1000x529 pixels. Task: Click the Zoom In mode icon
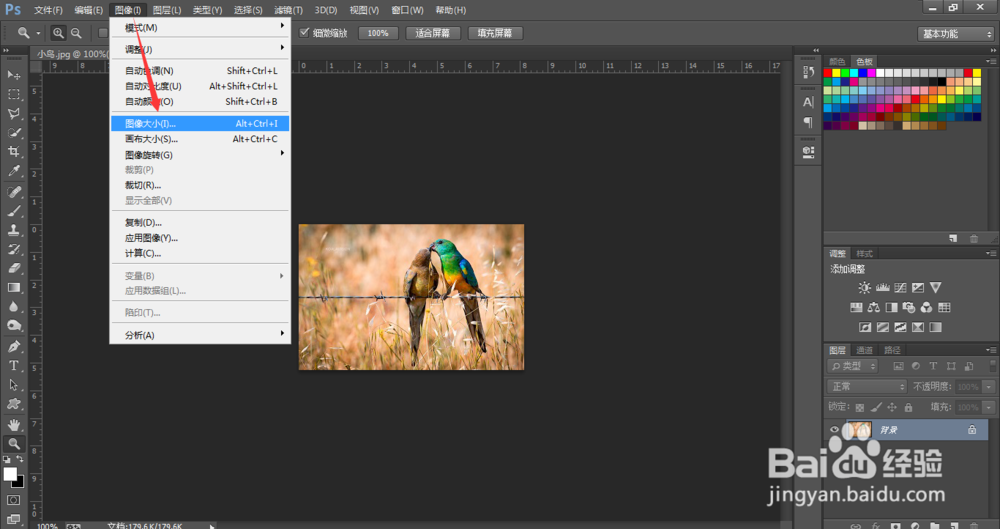pyautogui.click(x=58, y=33)
